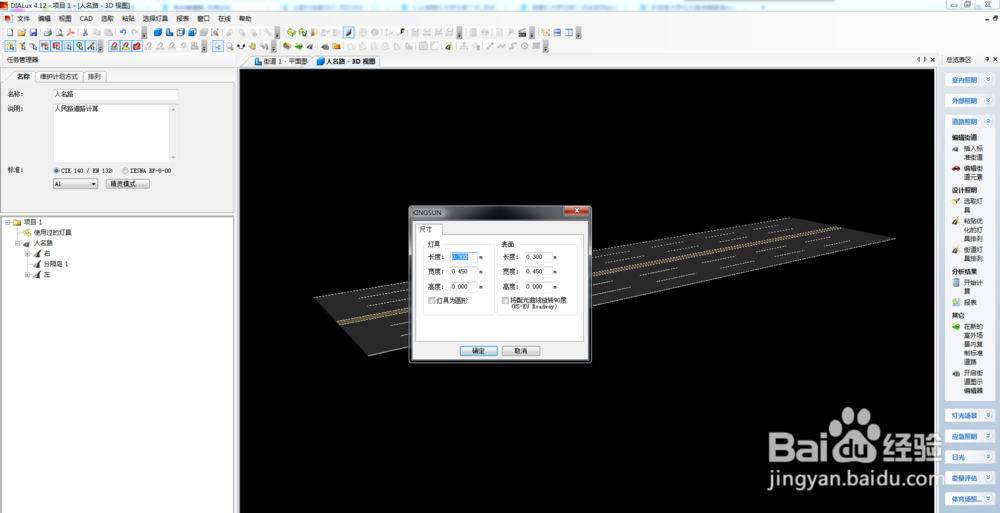Click the Cut scissors toolbar icon
This screenshot has width=1000, height=513.
click(85, 33)
